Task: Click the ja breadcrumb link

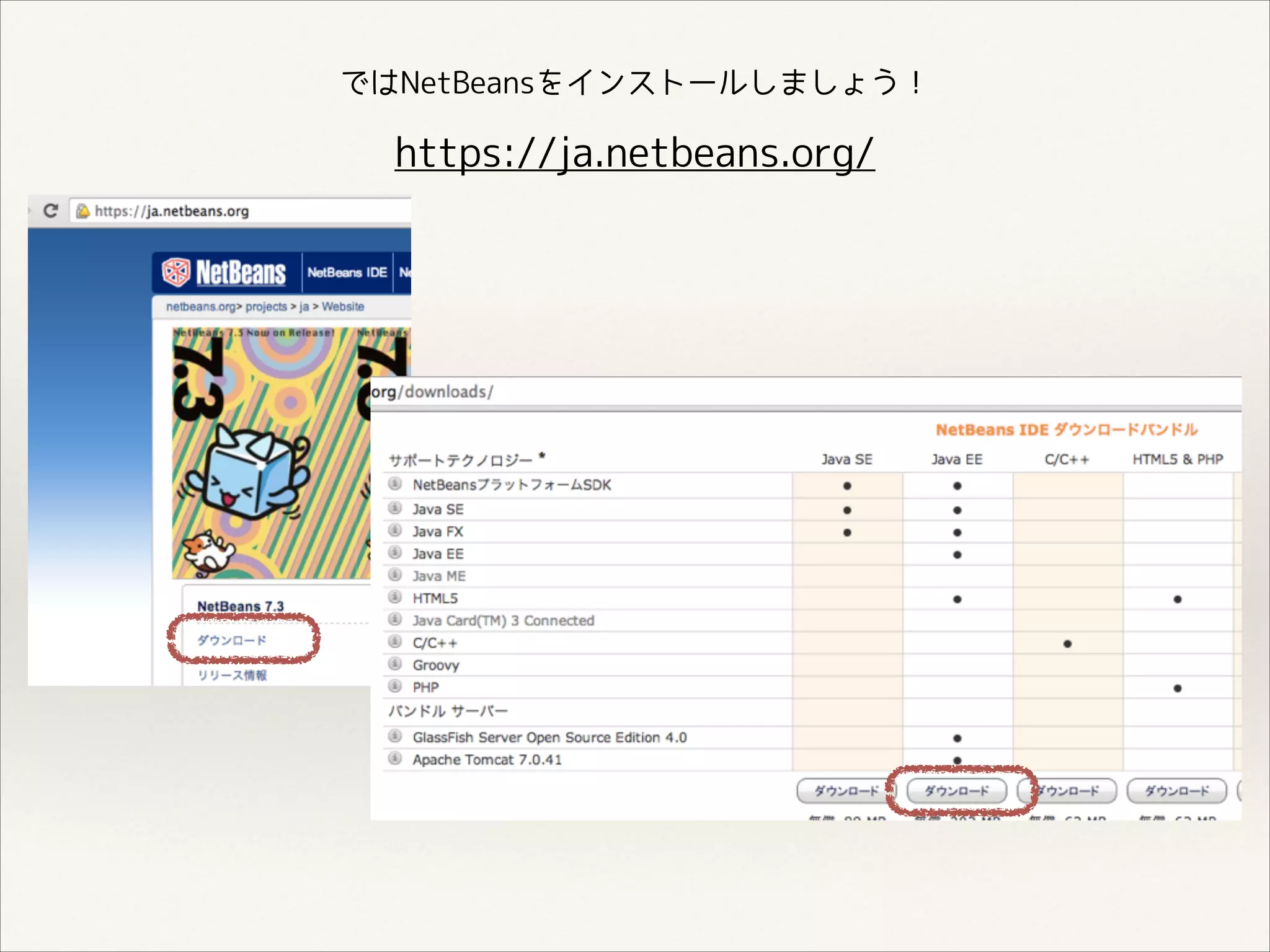Action: [x=304, y=307]
